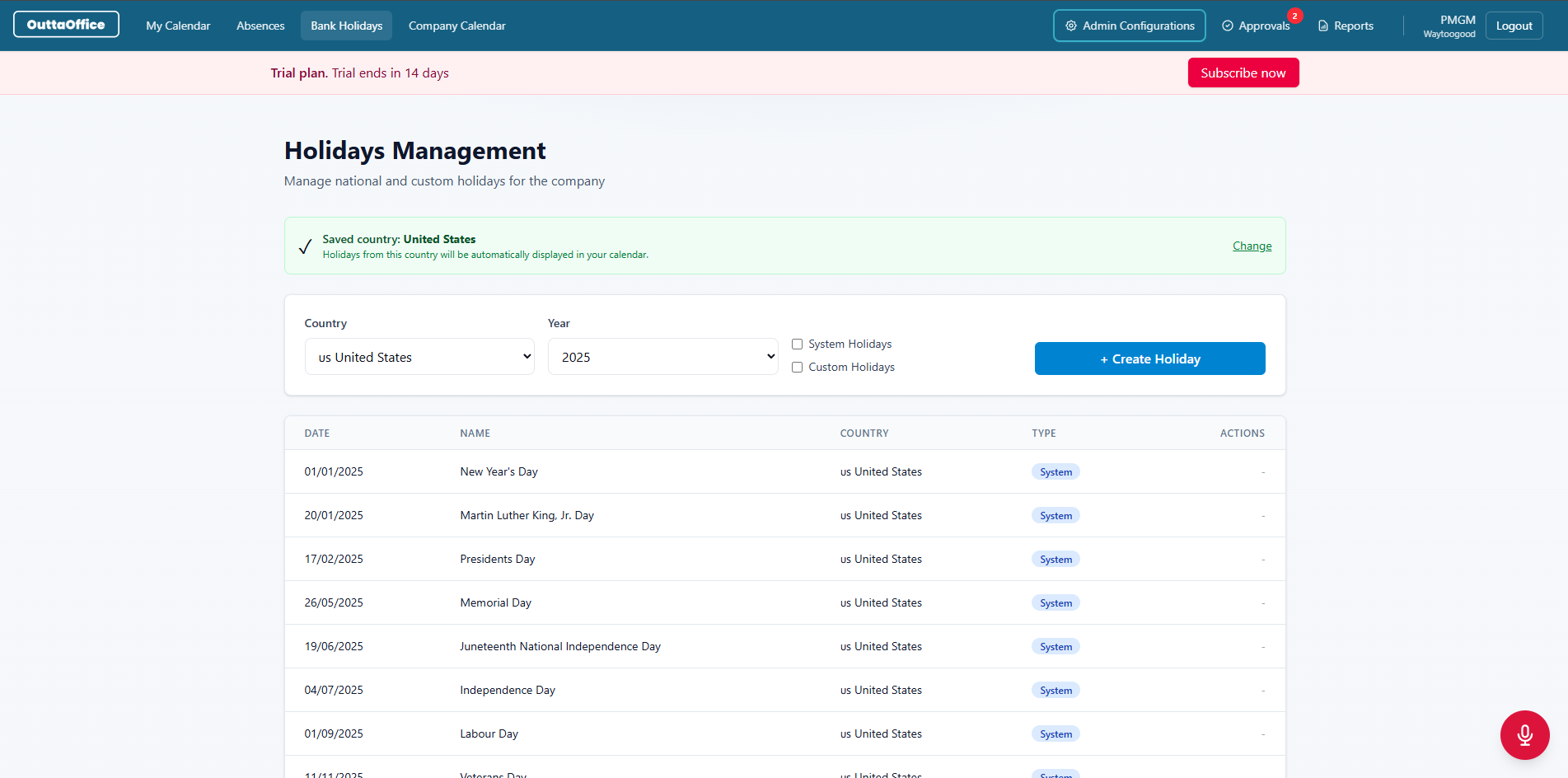This screenshot has width=1568, height=778.
Task: Select the New Year's Day holiday name
Action: pos(498,471)
